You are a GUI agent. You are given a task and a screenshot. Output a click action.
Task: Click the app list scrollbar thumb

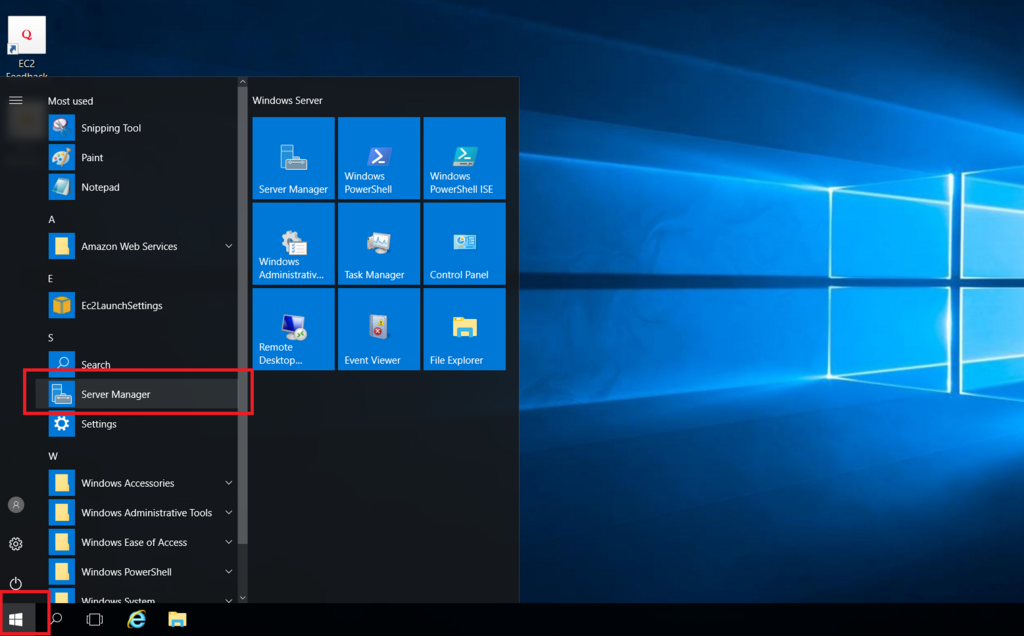(243, 316)
